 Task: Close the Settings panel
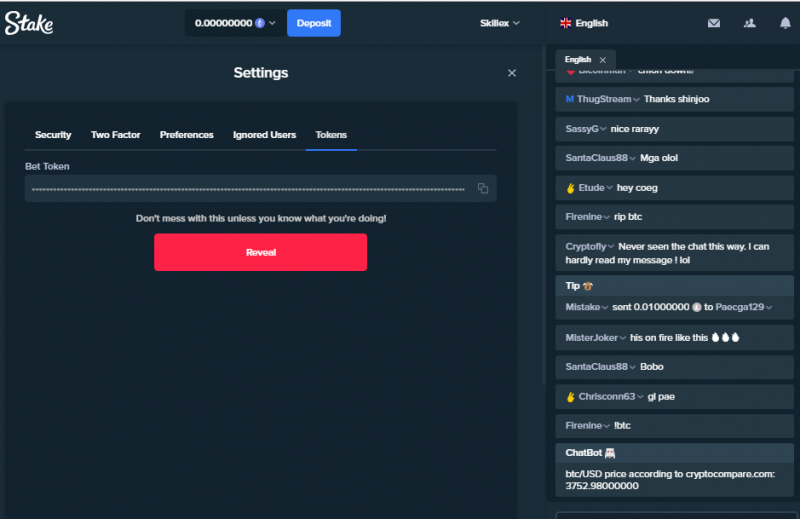[512, 73]
